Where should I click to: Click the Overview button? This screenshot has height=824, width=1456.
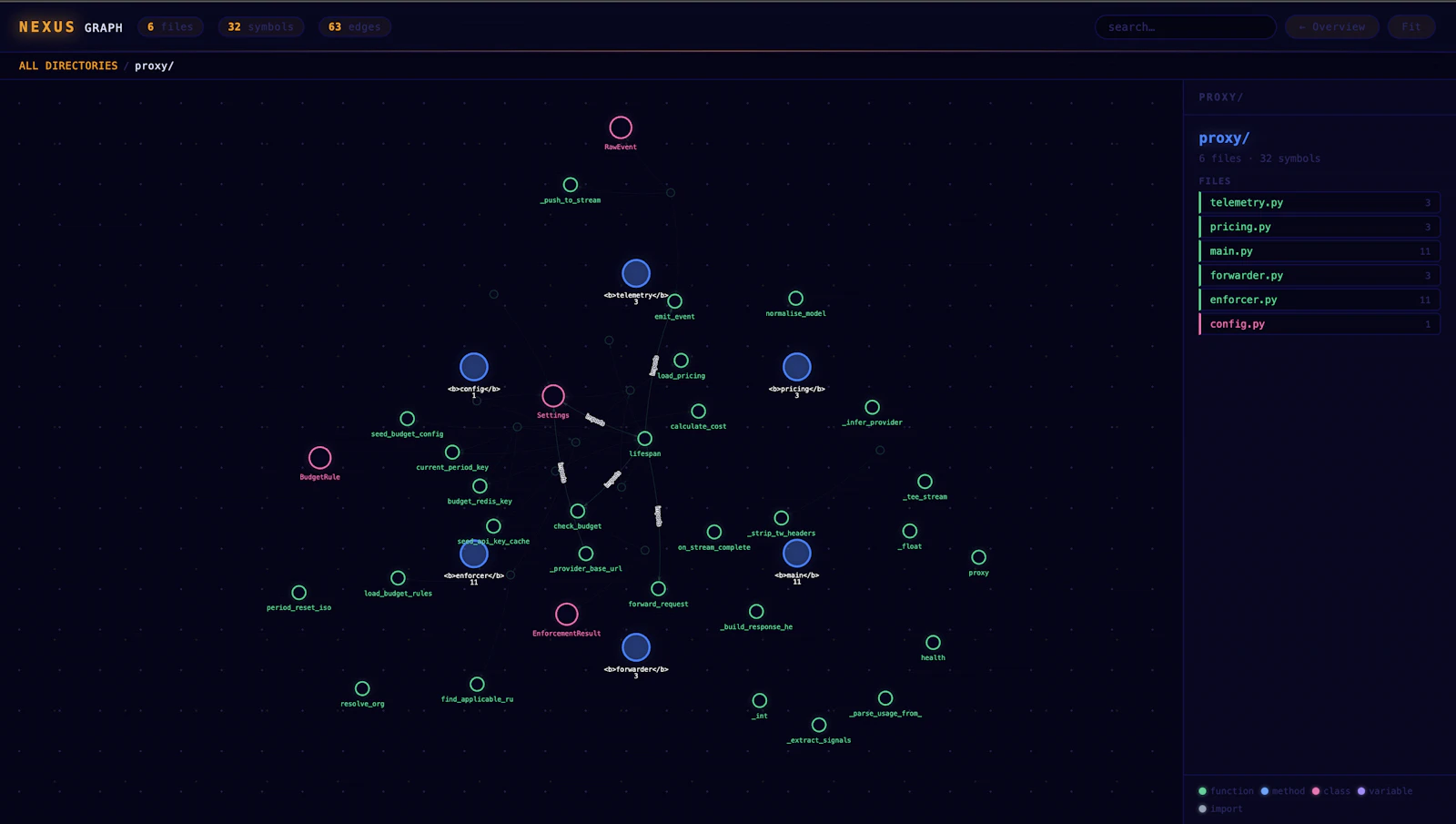coord(1332,27)
